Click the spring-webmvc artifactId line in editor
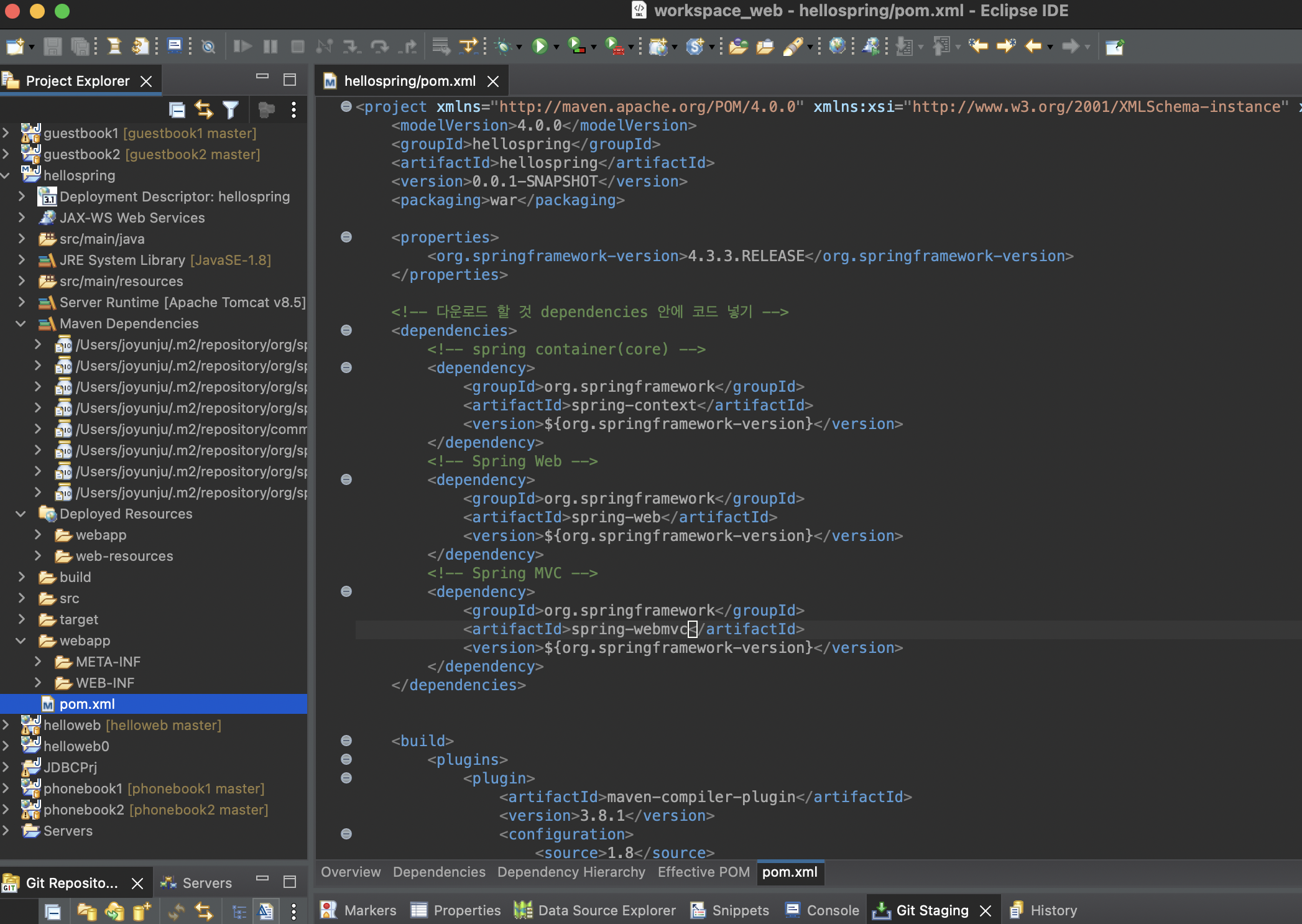Screen dimensions: 1302x924 tap(634, 629)
